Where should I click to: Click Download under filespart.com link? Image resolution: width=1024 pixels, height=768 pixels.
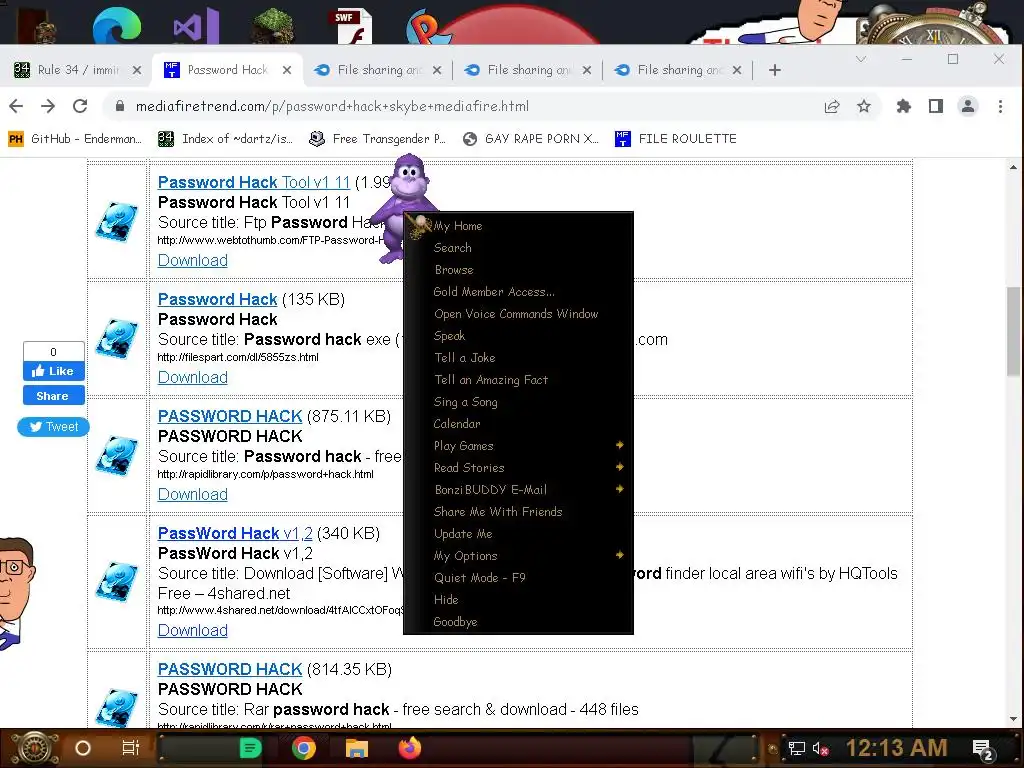[193, 377]
